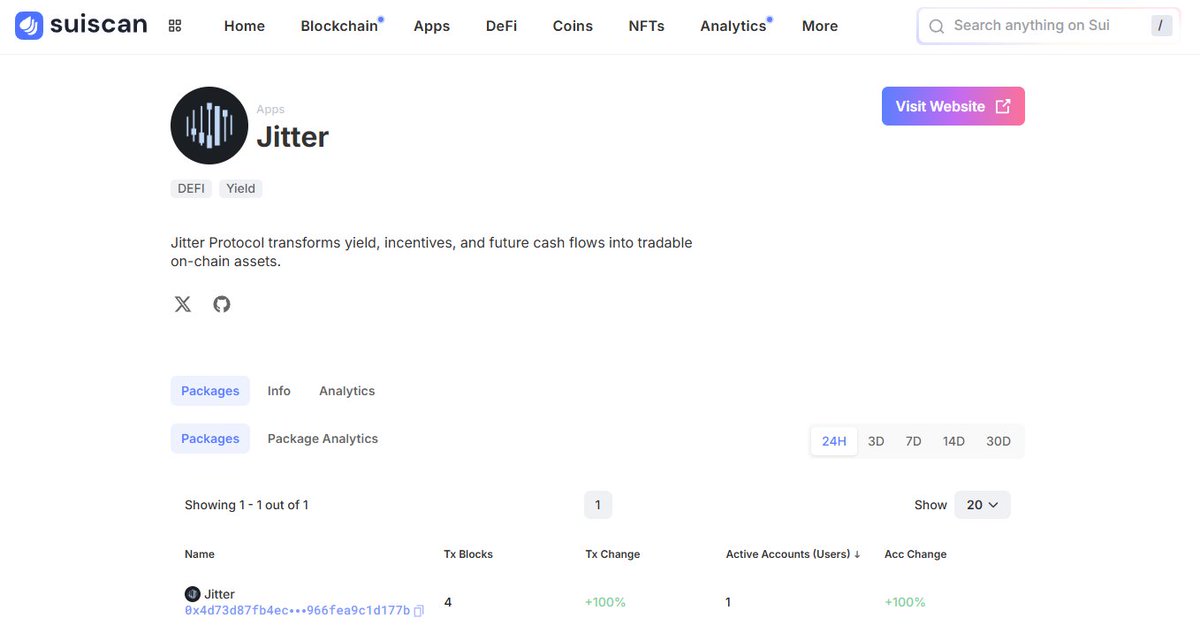
Task: Click the suiscan logo
Action: coord(81,25)
